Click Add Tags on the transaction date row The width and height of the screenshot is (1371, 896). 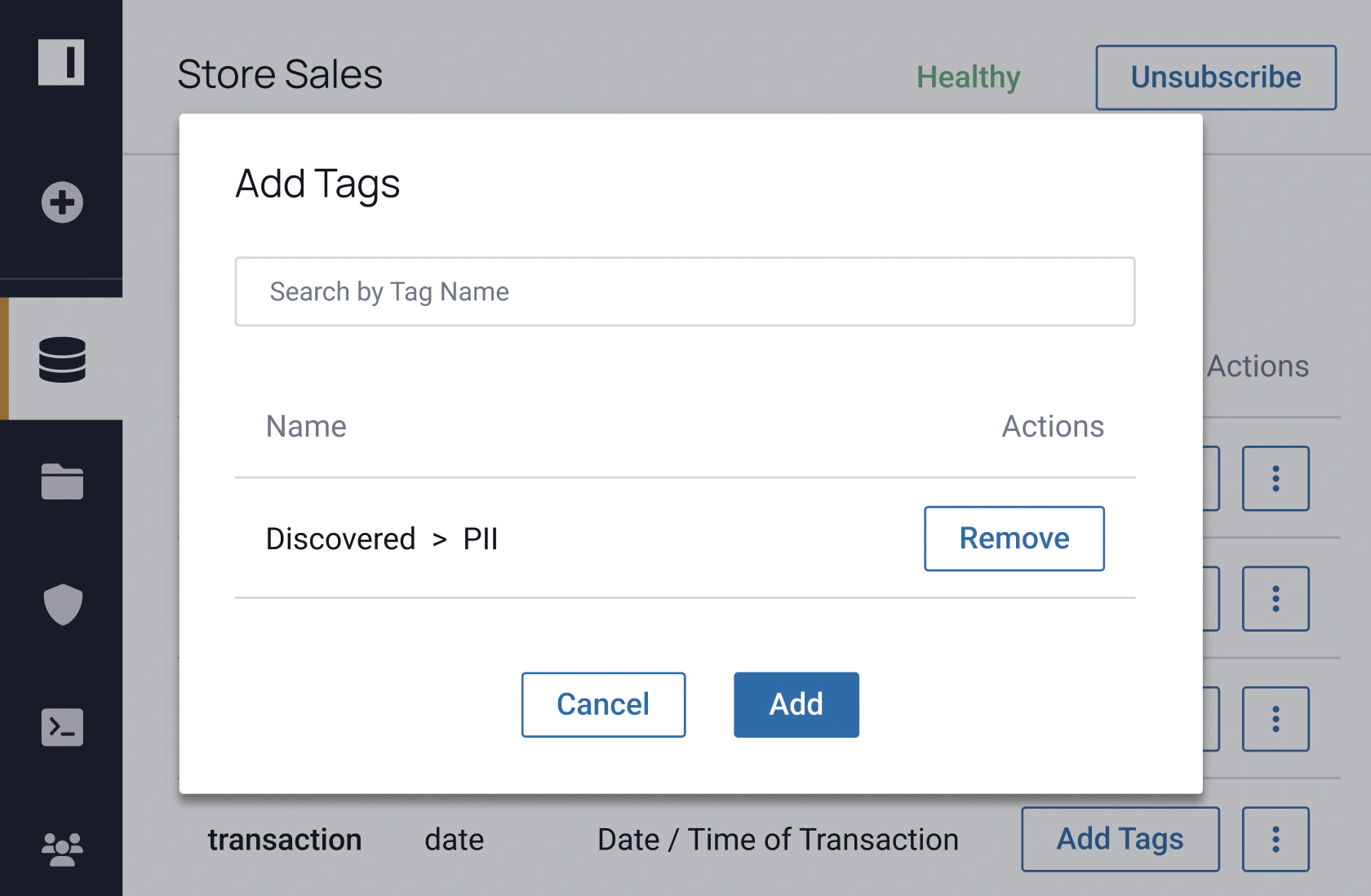(x=1120, y=839)
